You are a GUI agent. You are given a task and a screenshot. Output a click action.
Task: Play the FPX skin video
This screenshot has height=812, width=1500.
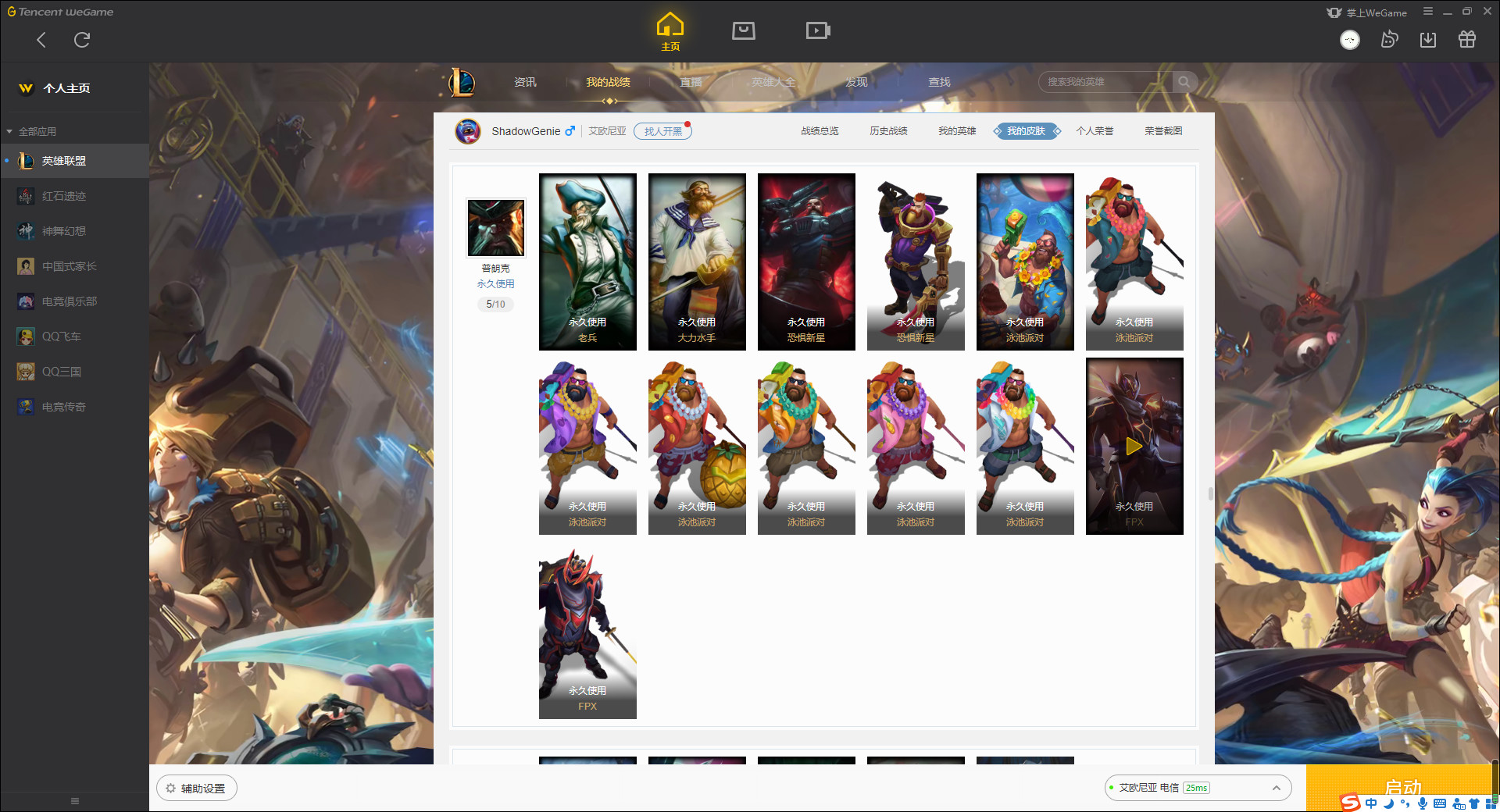[x=1134, y=446]
